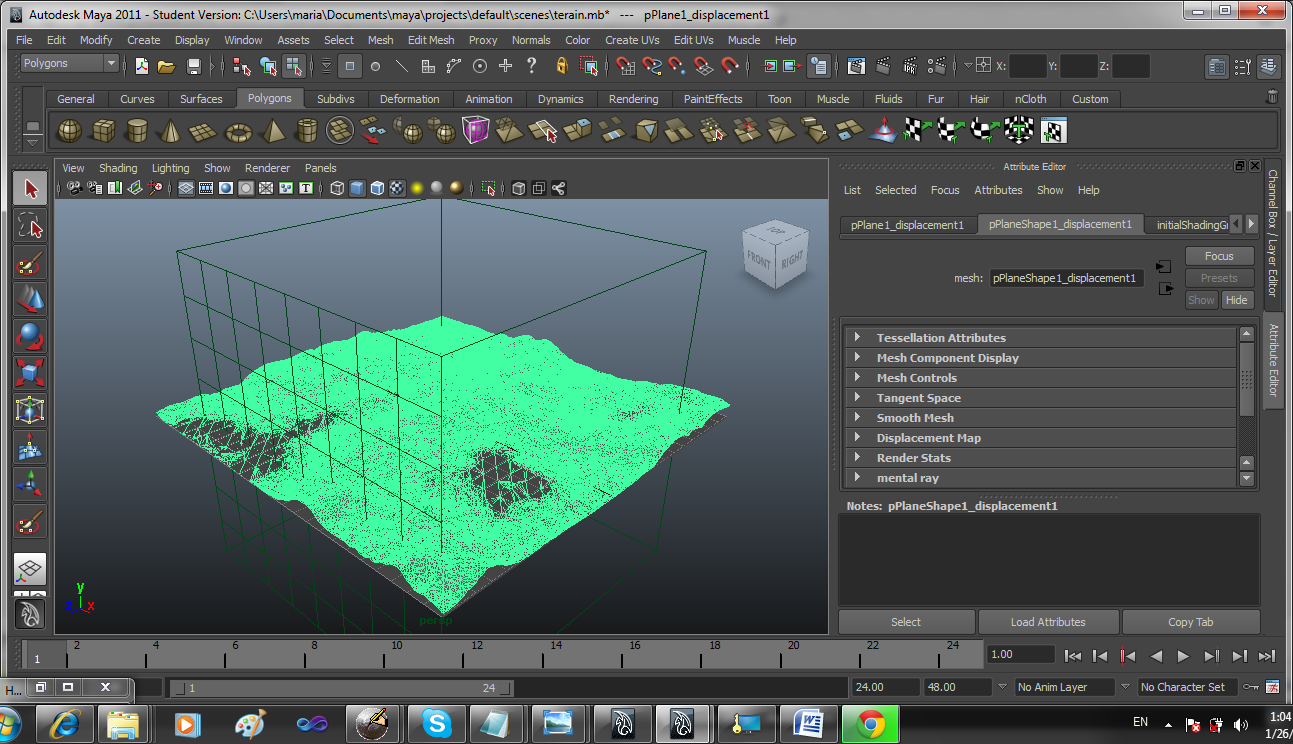Toggle use all lights yellow sphere icon
The height and width of the screenshot is (744, 1293).
click(x=417, y=188)
